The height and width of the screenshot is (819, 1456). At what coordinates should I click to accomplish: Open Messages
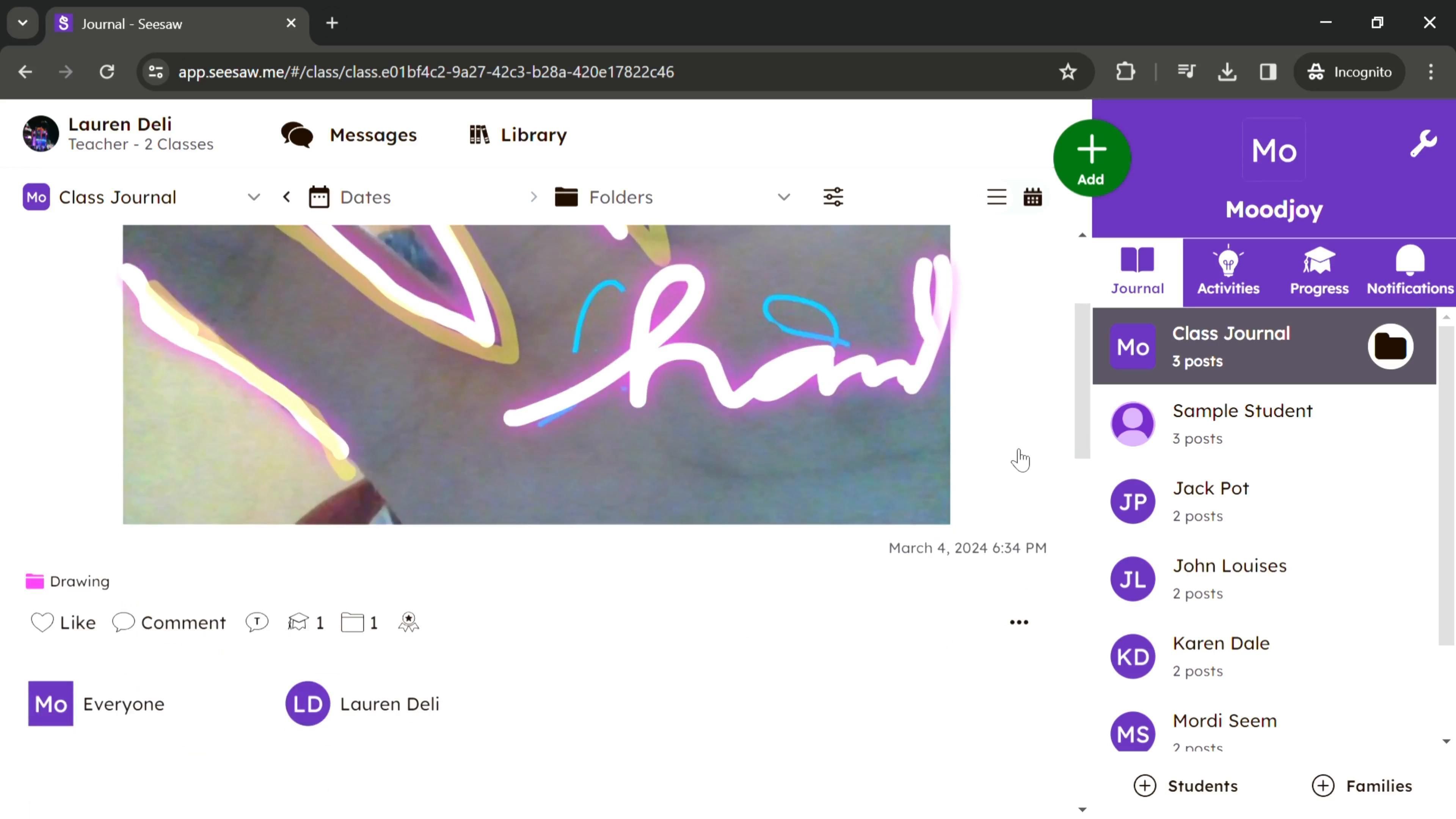point(349,135)
